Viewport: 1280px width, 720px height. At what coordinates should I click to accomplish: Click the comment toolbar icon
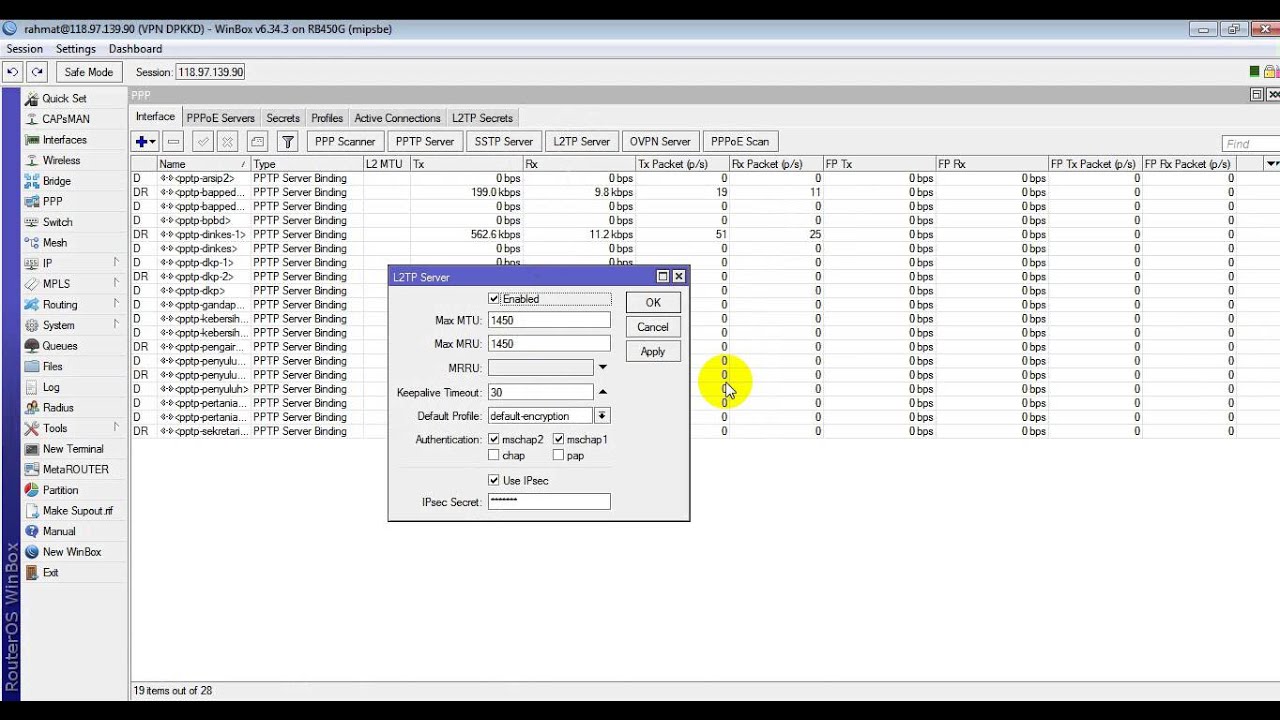257,142
